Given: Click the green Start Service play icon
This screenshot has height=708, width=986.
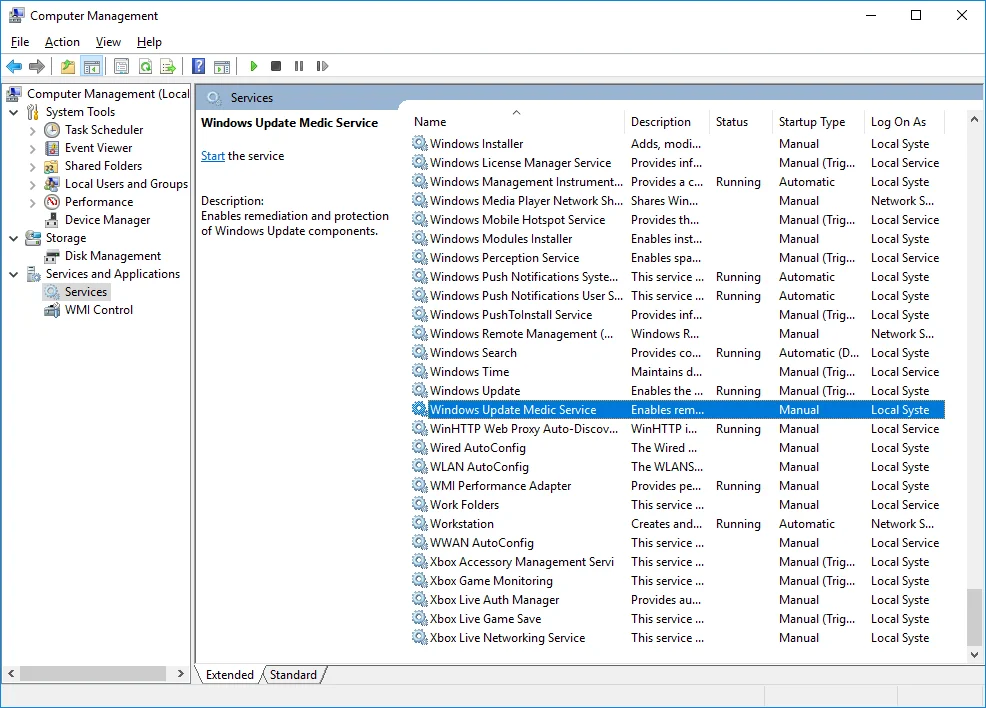Looking at the screenshot, I should [253, 66].
